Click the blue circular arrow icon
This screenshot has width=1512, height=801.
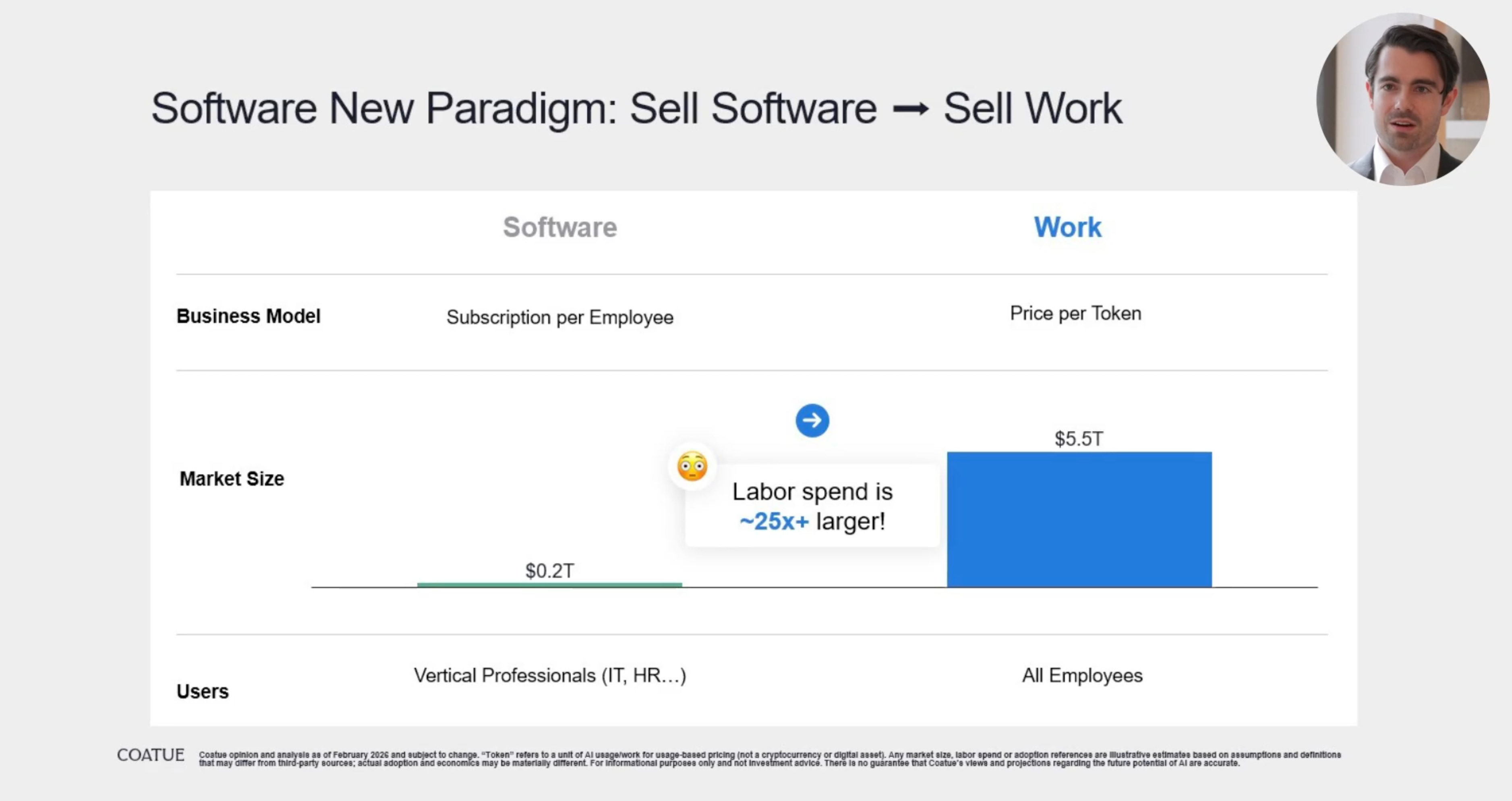tap(812, 421)
